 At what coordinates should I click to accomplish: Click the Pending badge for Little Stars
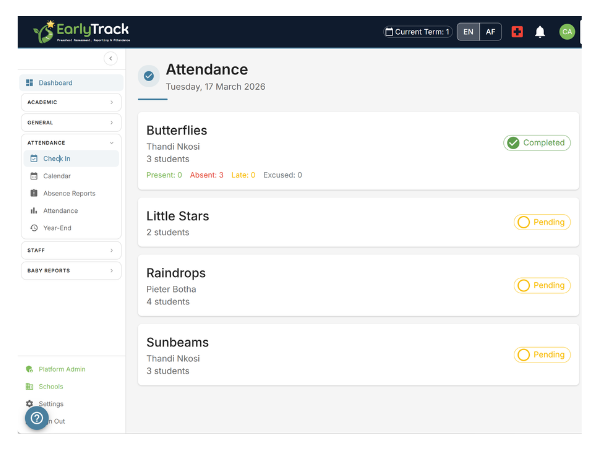click(542, 222)
